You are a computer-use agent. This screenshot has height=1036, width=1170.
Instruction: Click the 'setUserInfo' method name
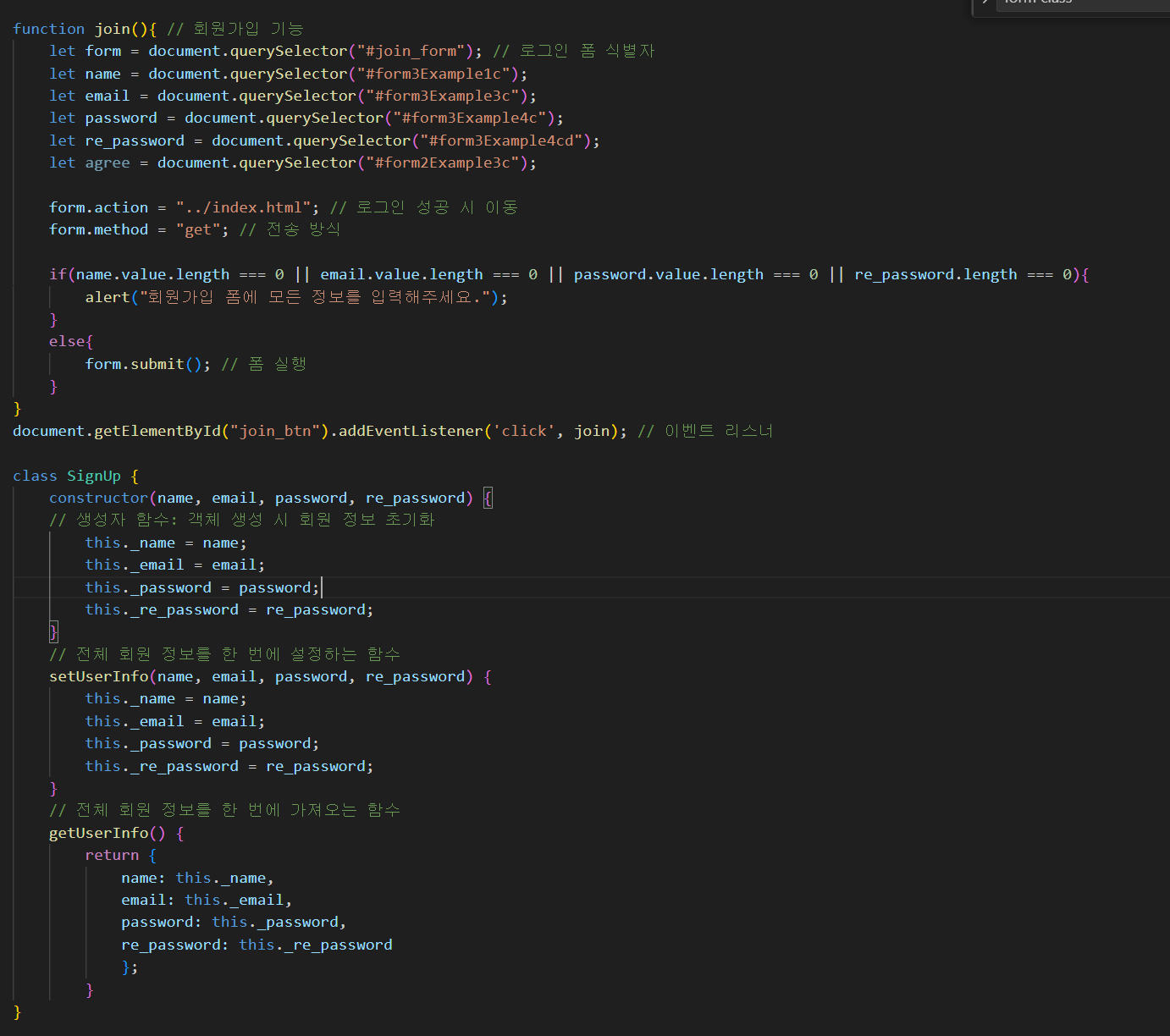click(x=98, y=676)
